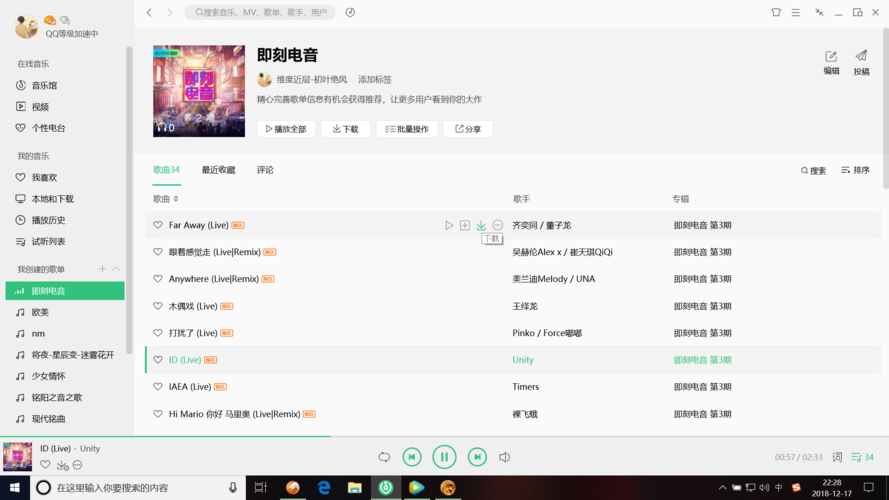Like Far Away (Live) with the heart

coord(158,225)
